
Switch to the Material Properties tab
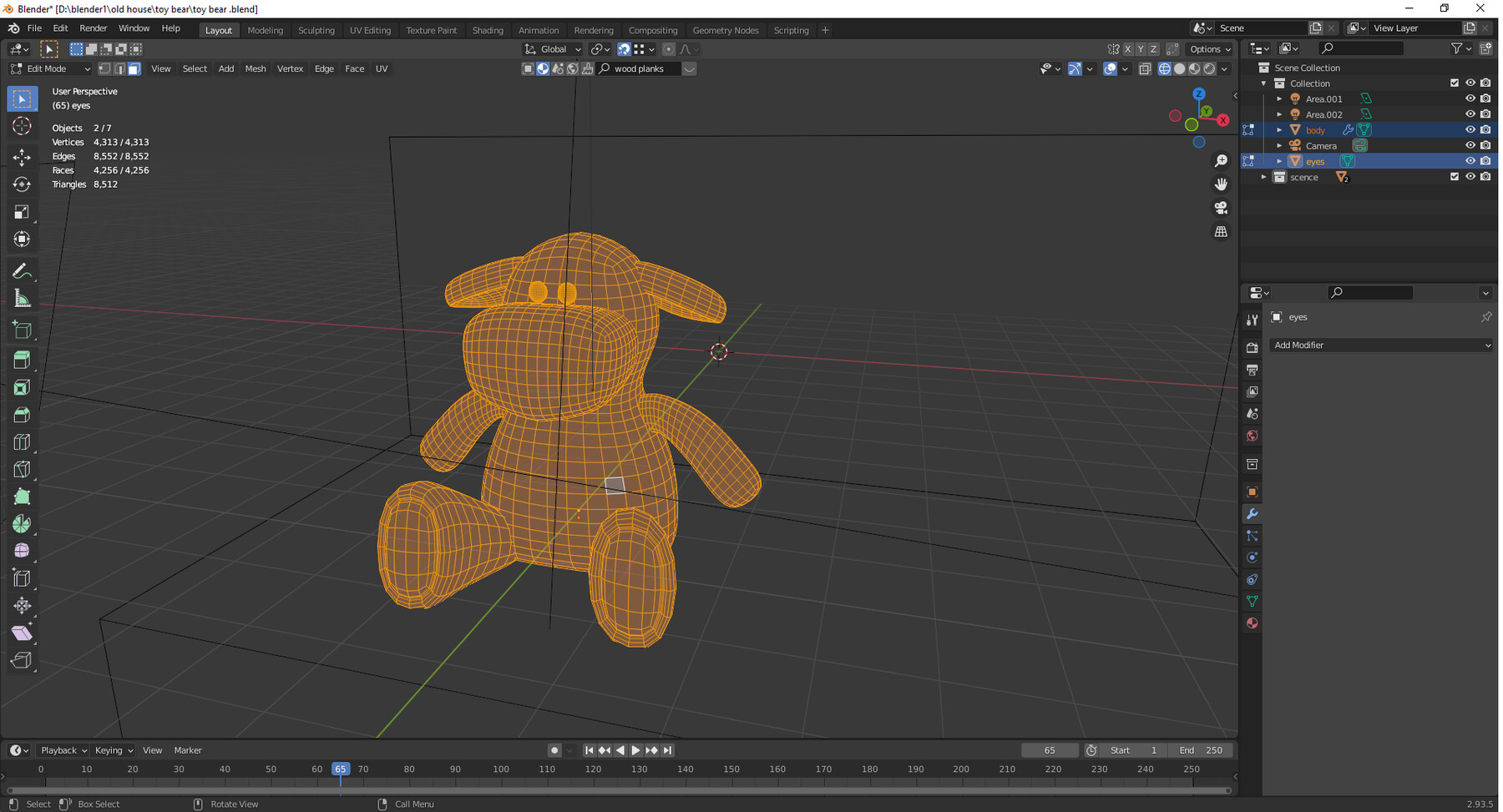tap(1252, 623)
